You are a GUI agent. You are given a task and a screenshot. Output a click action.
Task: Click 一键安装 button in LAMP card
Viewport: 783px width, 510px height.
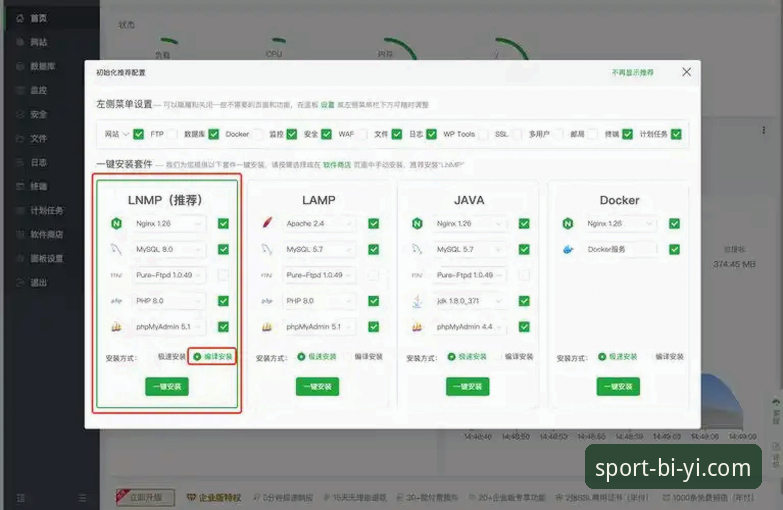pyautogui.click(x=317, y=387)
